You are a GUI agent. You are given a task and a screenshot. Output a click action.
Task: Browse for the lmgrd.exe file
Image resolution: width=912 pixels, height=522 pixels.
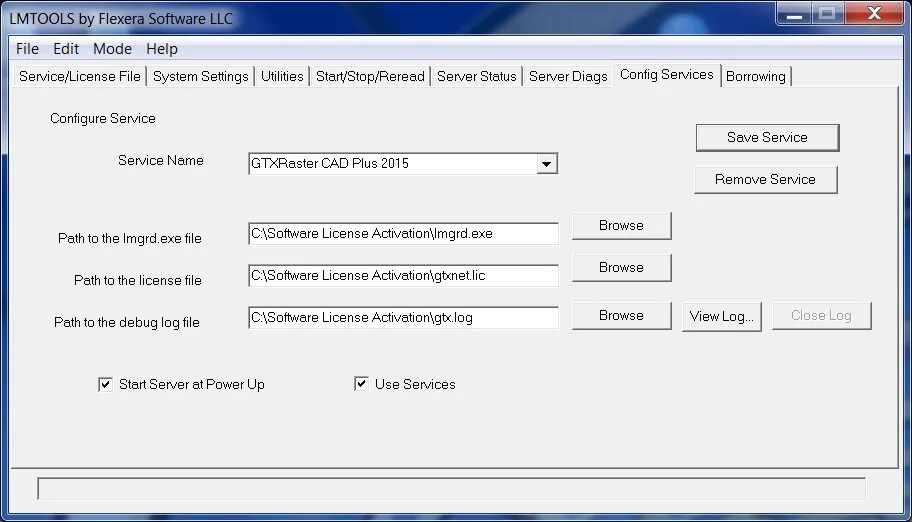point(621,226)
